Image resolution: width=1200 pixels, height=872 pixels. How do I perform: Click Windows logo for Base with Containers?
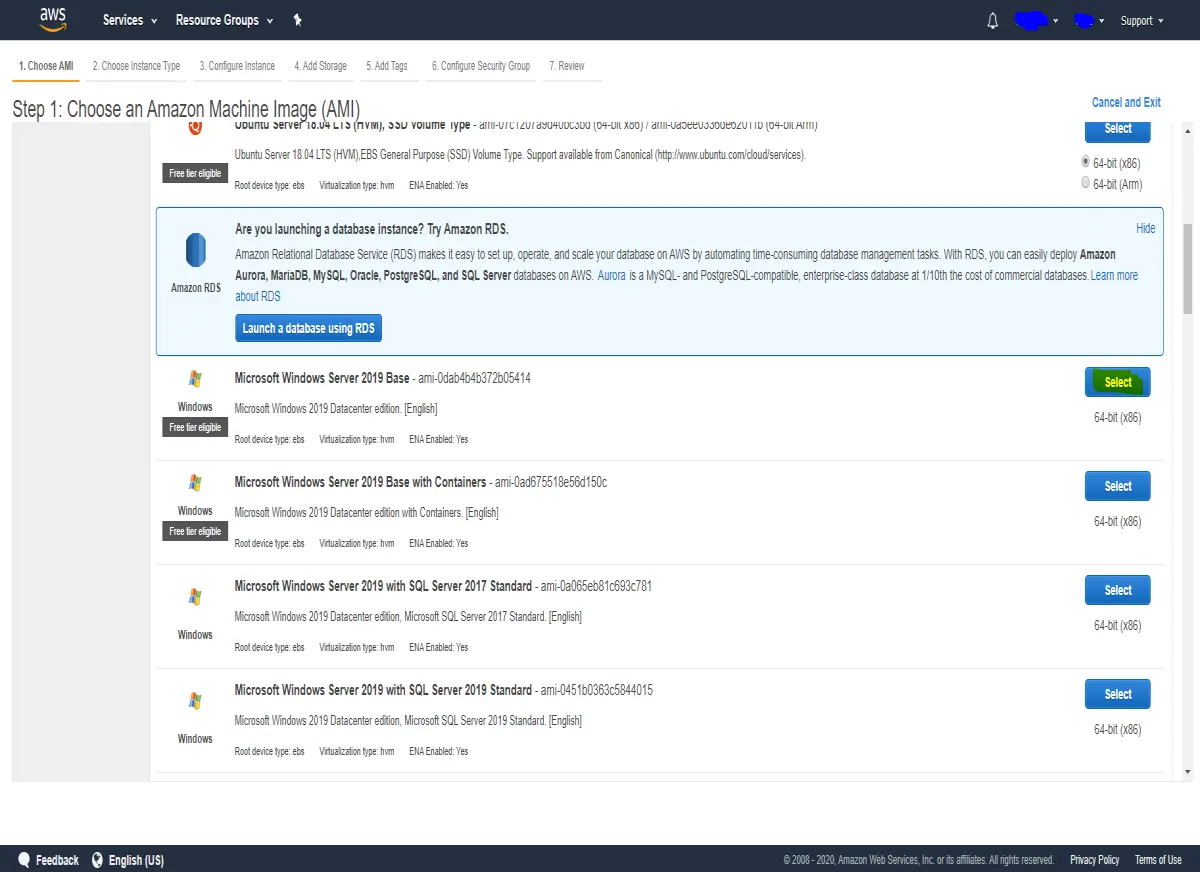pos(195,483)
